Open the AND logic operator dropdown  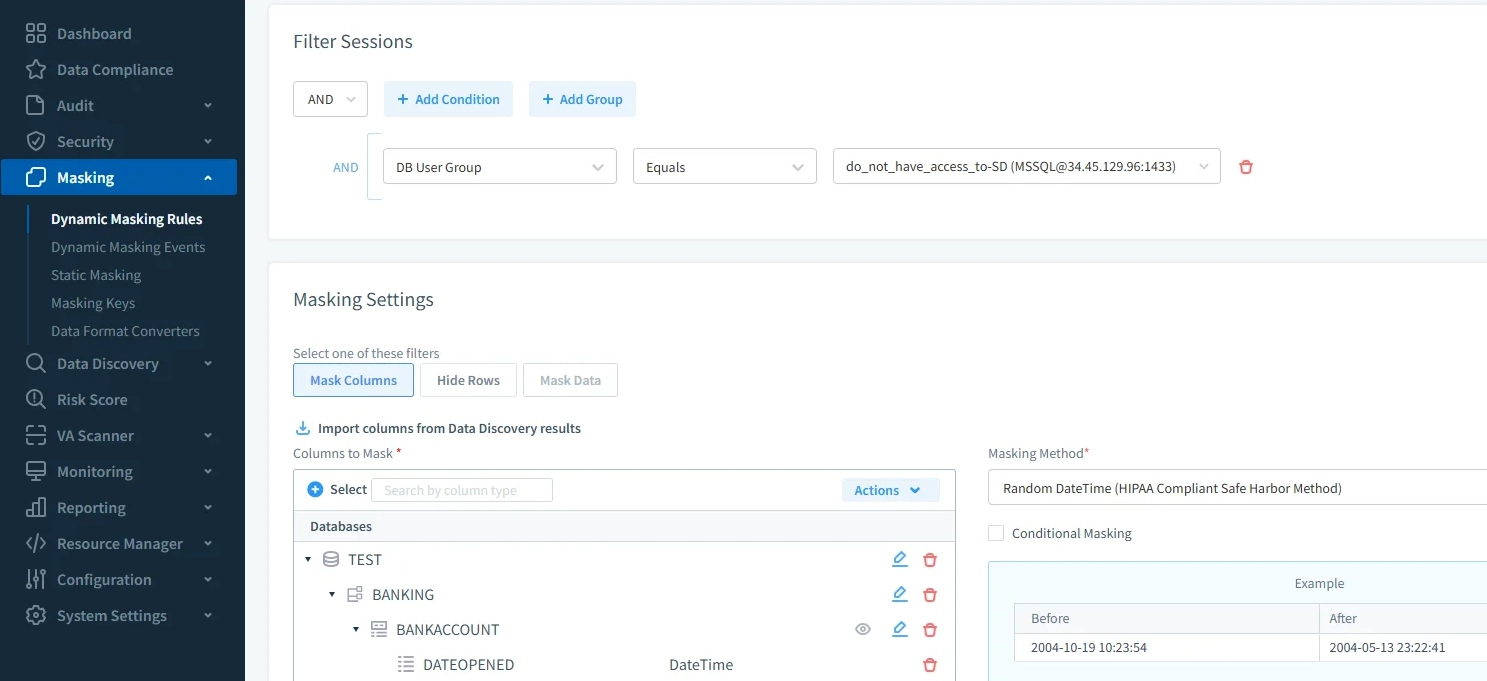tap(330, 98)
